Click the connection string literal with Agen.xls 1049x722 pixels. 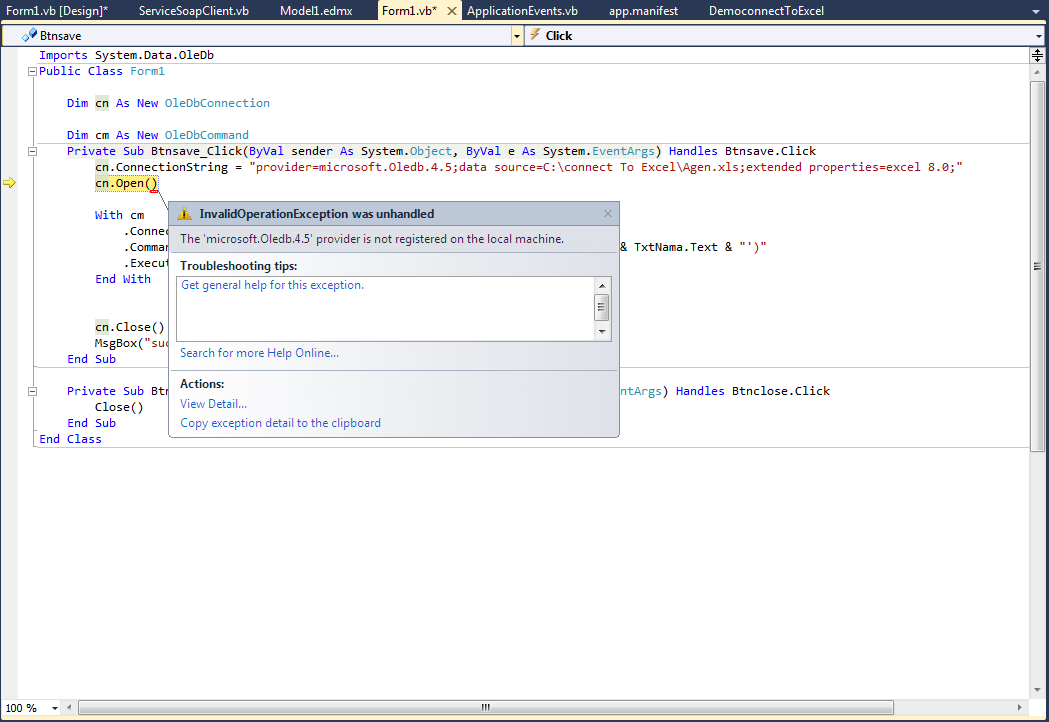point(605,167)
